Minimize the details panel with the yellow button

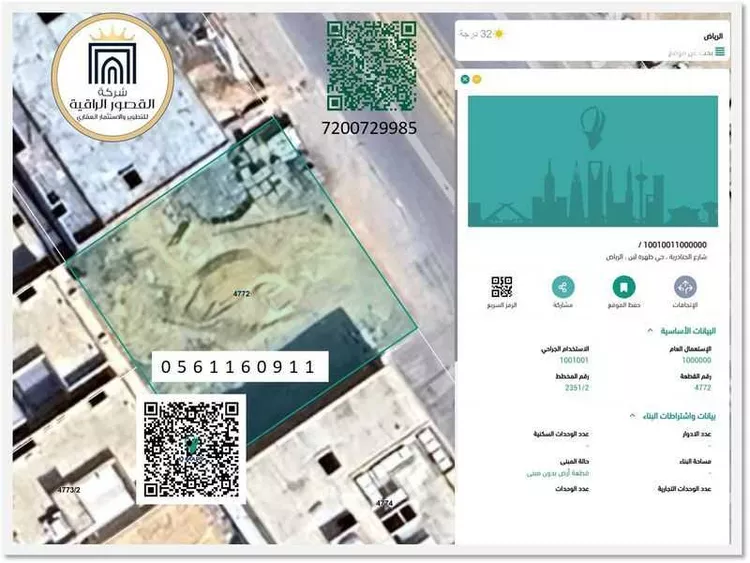476,79
